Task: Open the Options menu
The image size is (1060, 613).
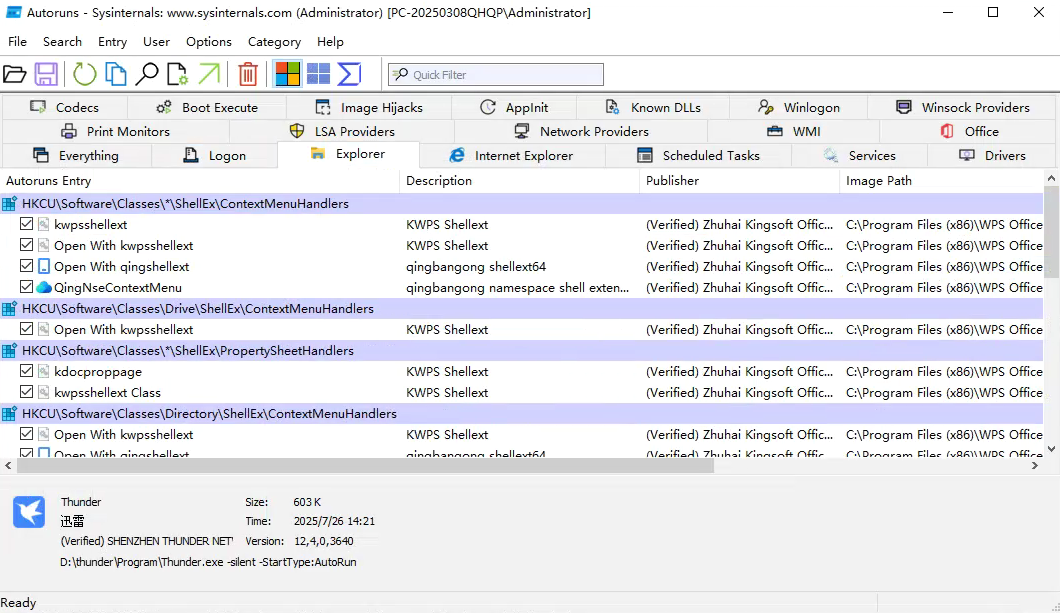Action: pyautogui.click(x=209, y=42)
